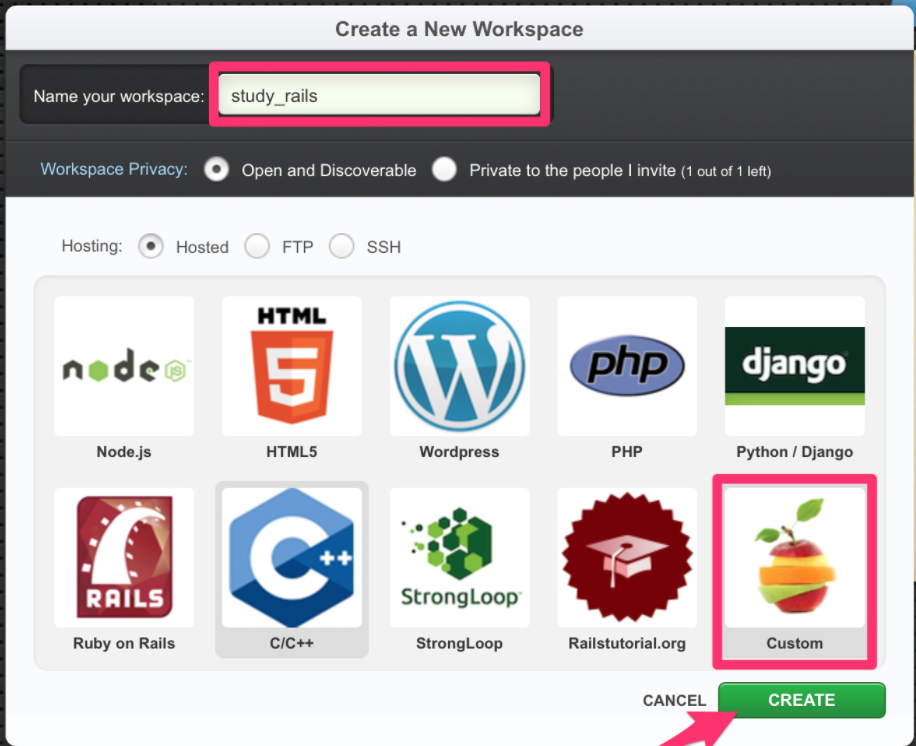This screenshot has width=916, height=746.
Task: Click the Node.js caption text
Action: (x=124, y=452)
